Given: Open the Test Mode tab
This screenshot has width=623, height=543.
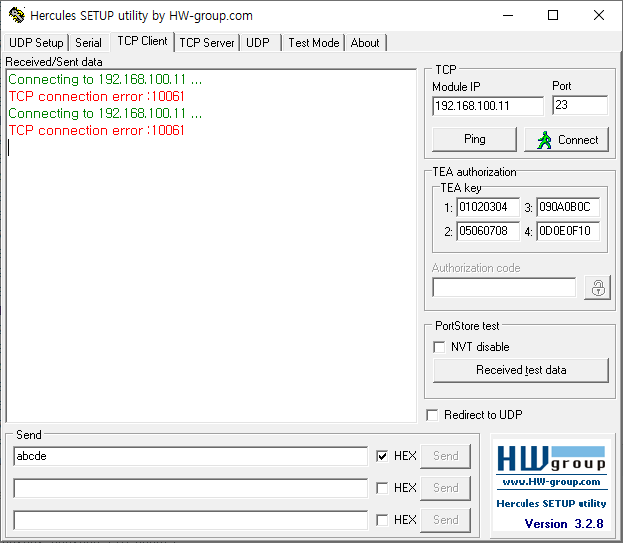Looking at the screenshot, I should click(313, 43).
